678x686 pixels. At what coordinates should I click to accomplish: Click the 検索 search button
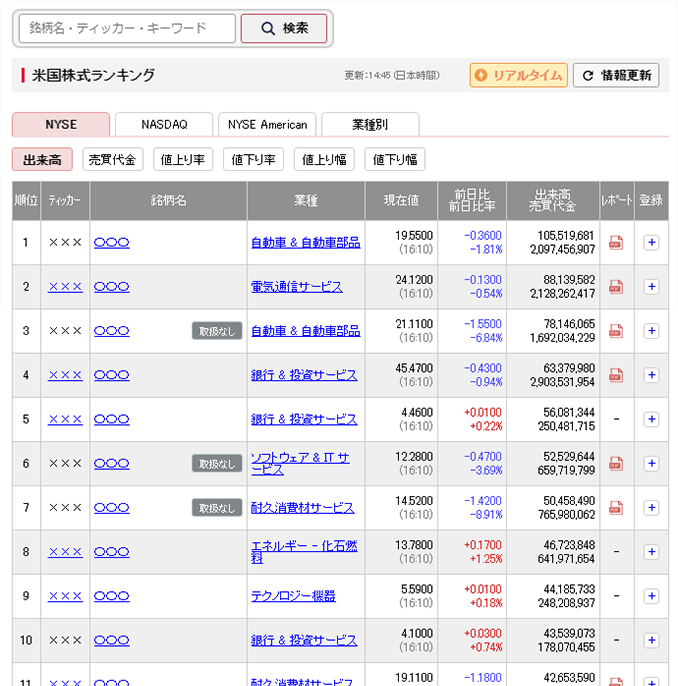pyautogui.click(x=284, y=29)
